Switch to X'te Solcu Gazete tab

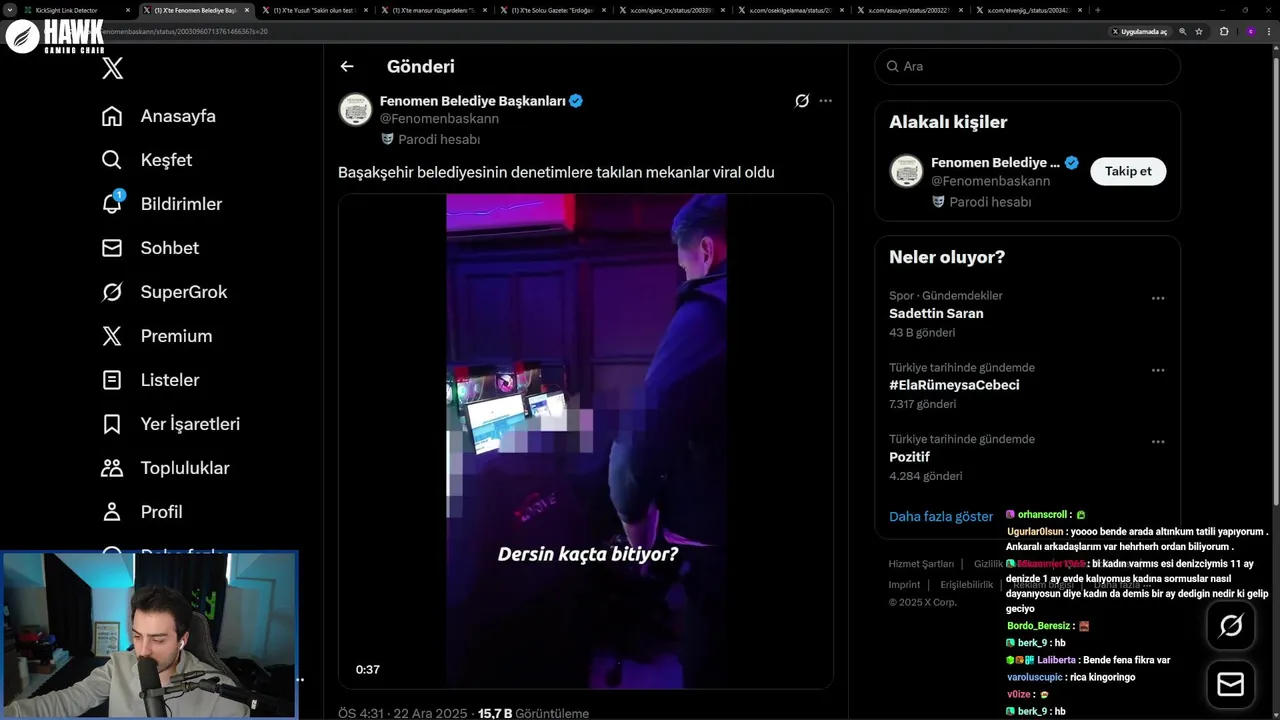552,10
